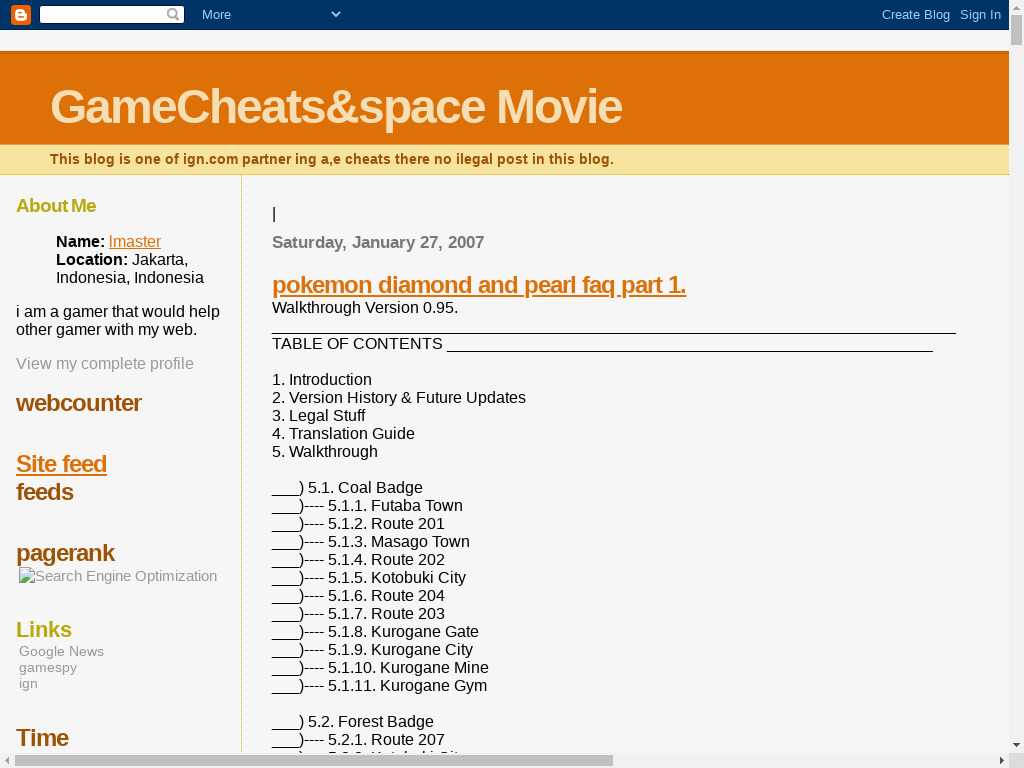Screen dimensions: 1024x768
Task: Select Sign In in the top bar
Action: 980,14
